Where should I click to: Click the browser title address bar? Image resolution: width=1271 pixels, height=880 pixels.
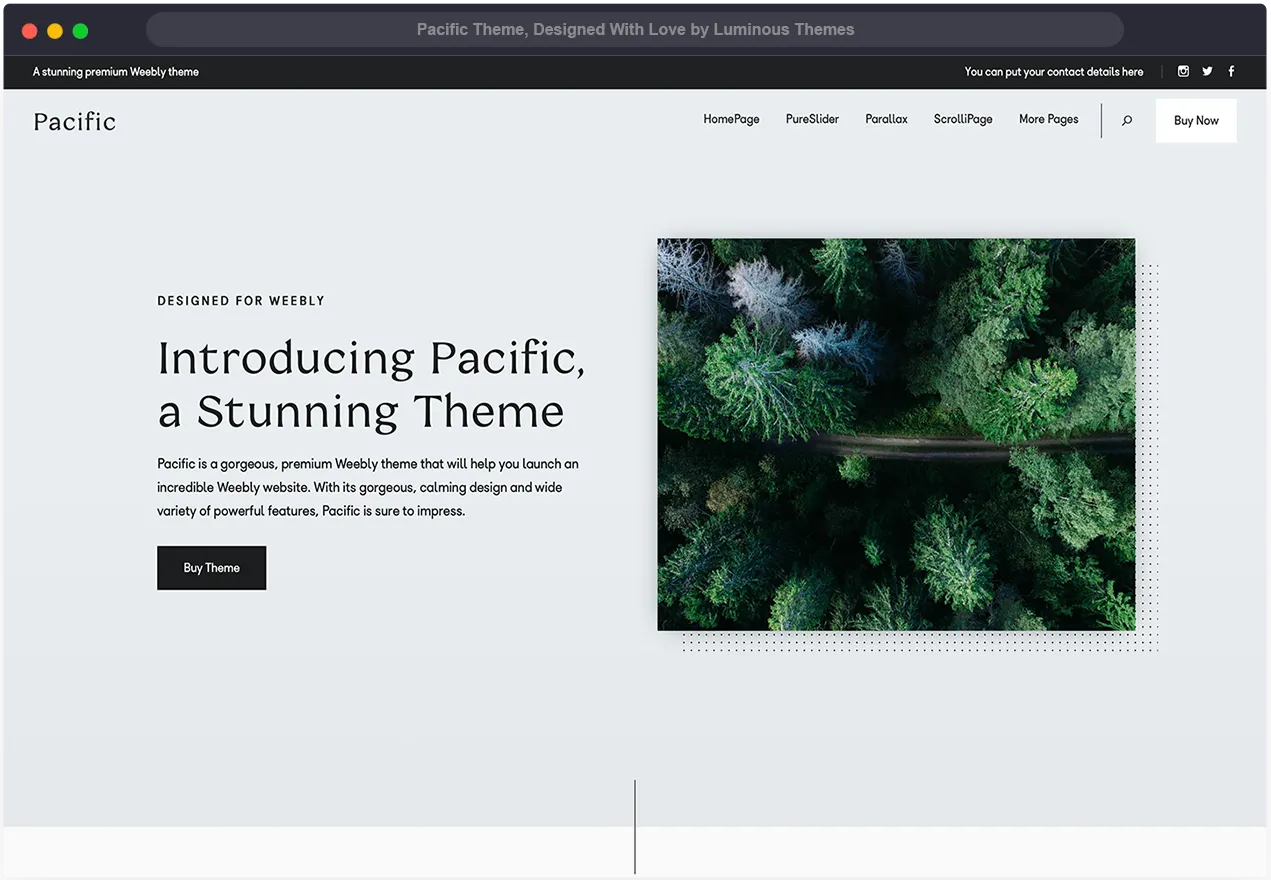pyautogui.click(x=635, y=30)
